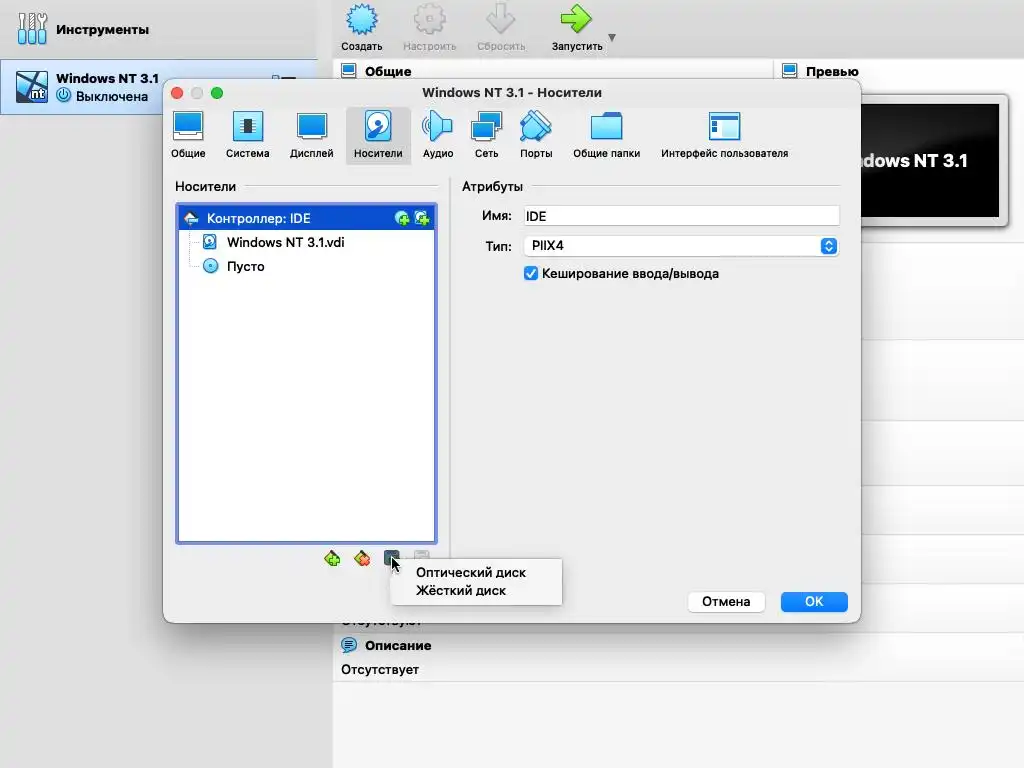Click the Описание section header in main window
The height and width of the screenshot is (768, 1024).
(x=398, y=645)
